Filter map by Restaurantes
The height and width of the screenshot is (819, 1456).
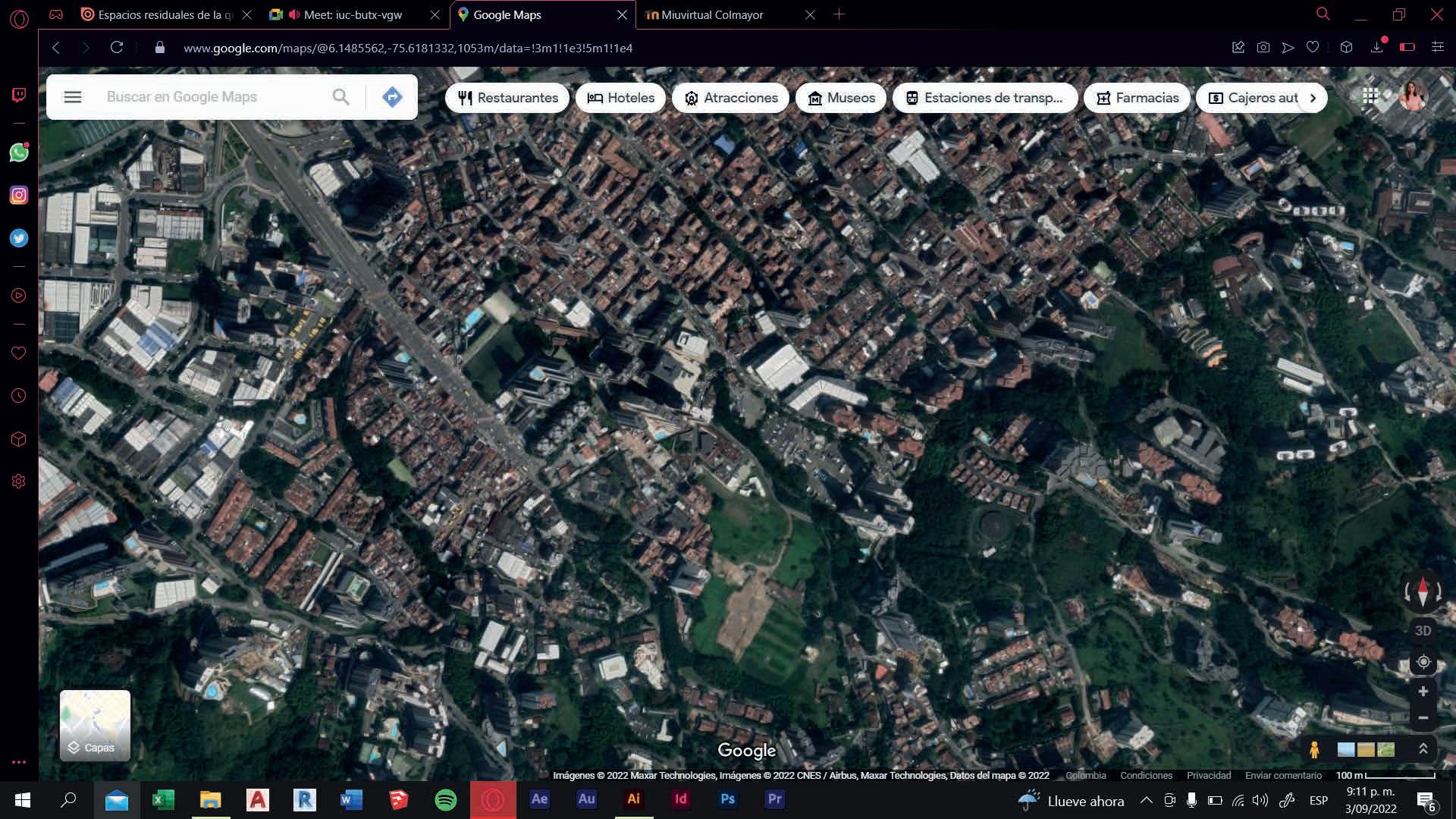point(507,98)
